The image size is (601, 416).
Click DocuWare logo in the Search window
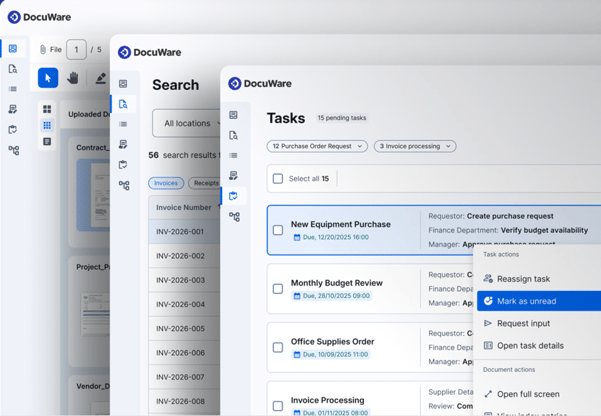tap(149, 52)
